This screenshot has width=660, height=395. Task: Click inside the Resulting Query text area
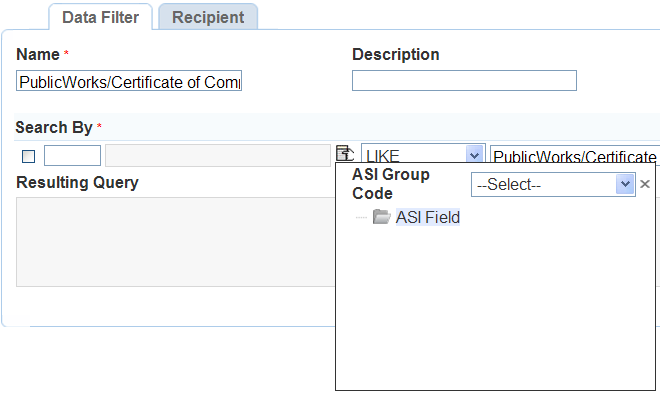coord(176,242)
